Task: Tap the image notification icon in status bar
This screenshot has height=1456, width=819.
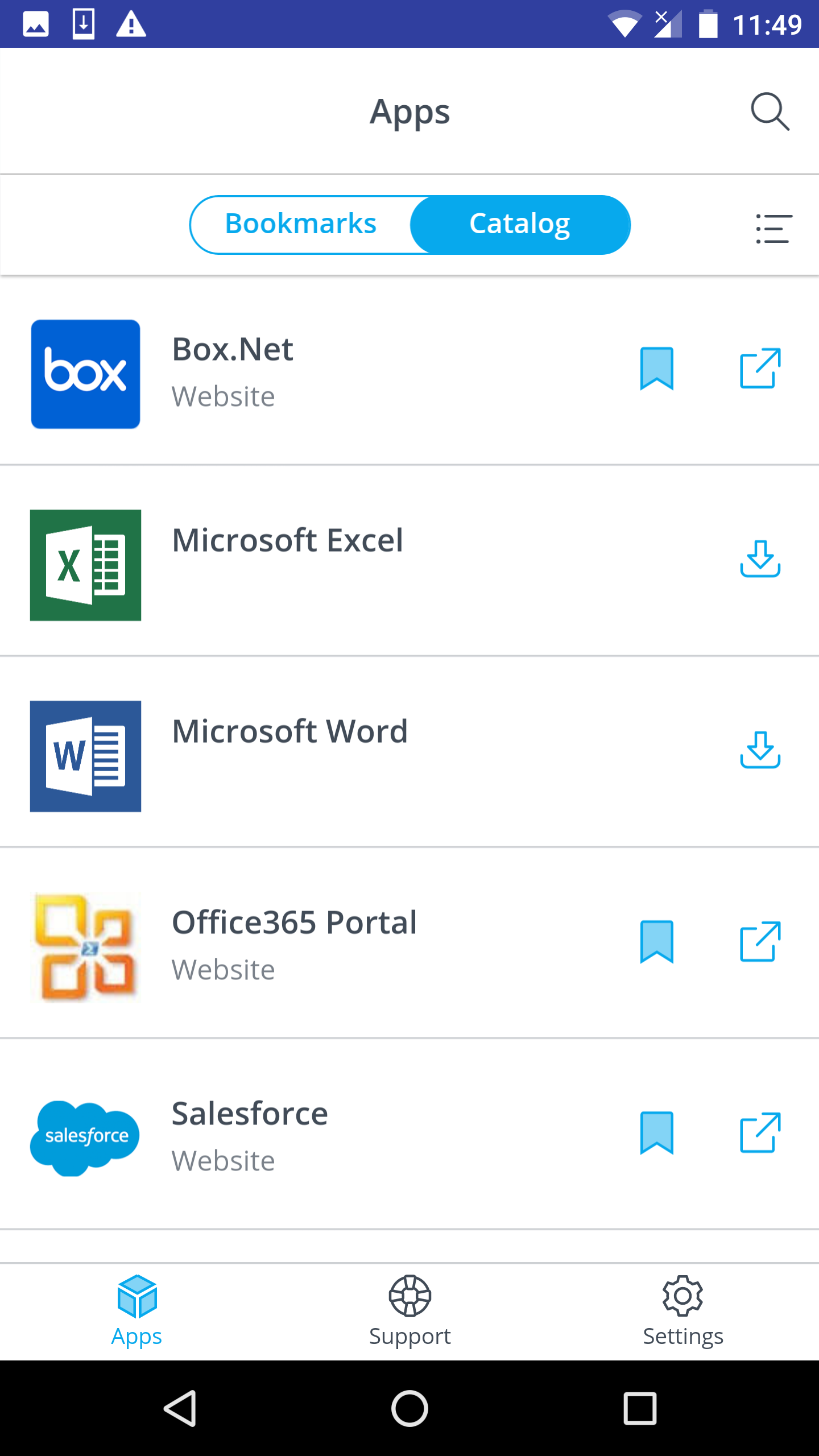Action: 36,24
